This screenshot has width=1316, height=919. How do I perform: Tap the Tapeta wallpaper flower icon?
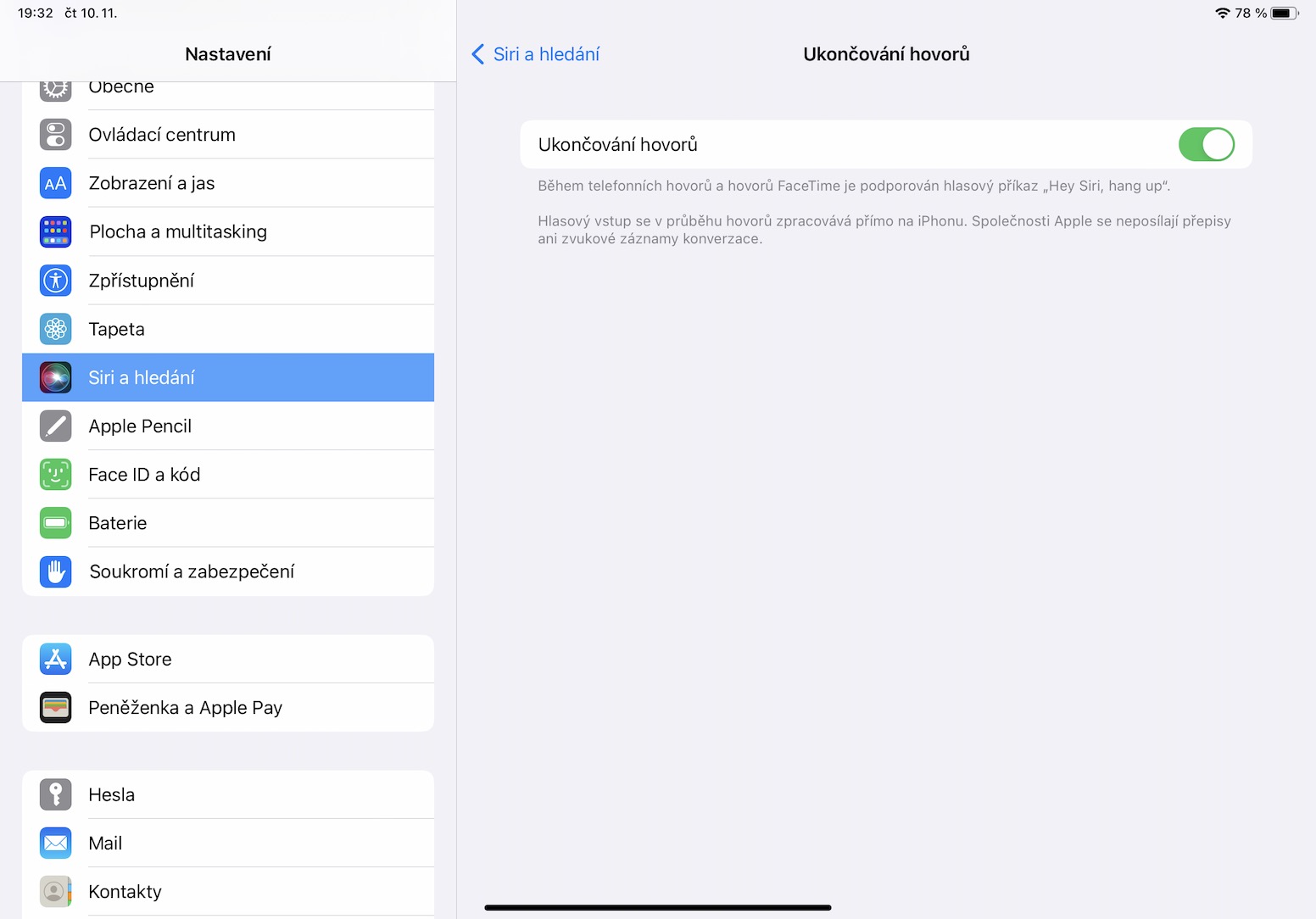click(56, 329)
